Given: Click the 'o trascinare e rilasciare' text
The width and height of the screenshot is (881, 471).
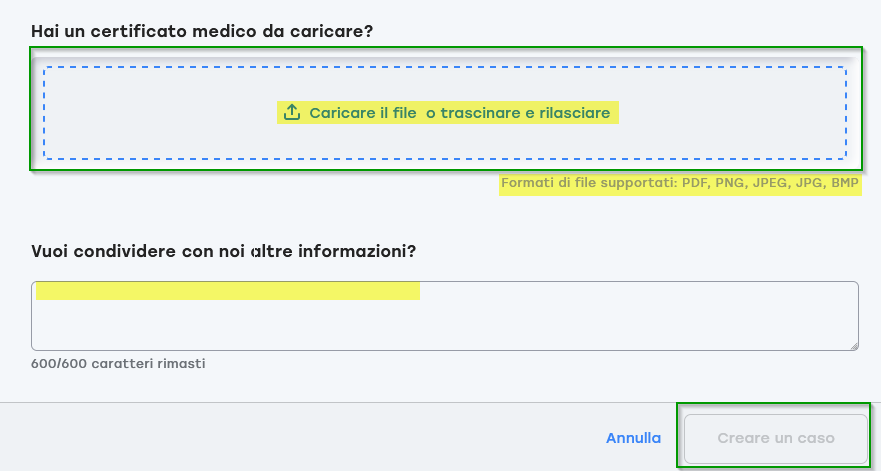Looking at the screenshot, I should 518,113.
